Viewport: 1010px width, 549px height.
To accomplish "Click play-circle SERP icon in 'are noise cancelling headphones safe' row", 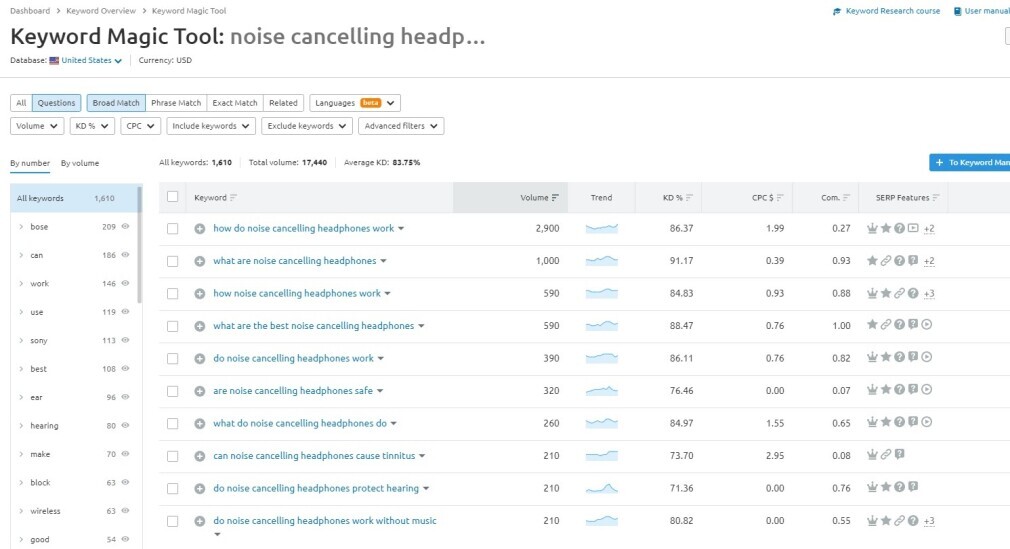I will (x=926, y=390).
